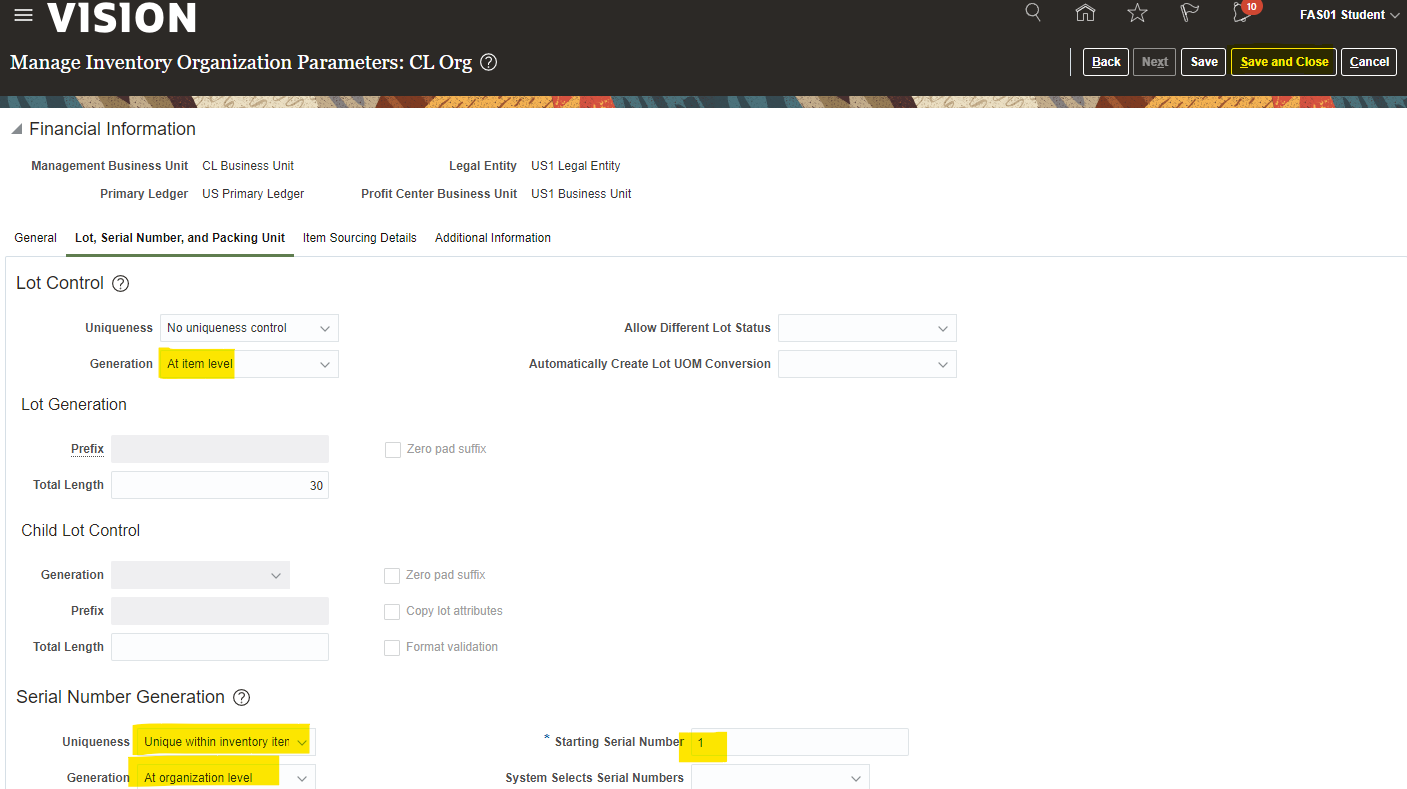Open the Watchlist flag icon
This screenshot has width=1407, height=789.
[x=1189, y=13]
